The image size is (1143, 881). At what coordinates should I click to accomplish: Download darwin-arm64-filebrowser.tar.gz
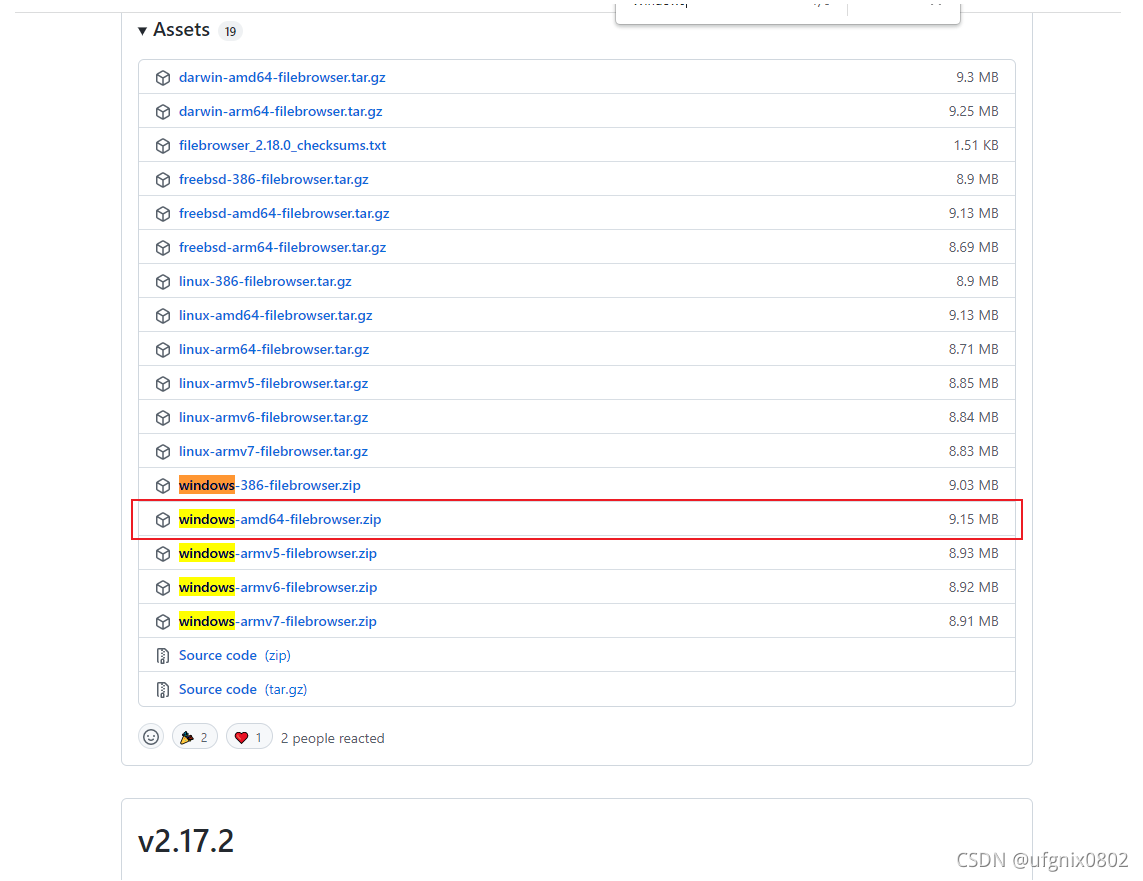point(281,111)
